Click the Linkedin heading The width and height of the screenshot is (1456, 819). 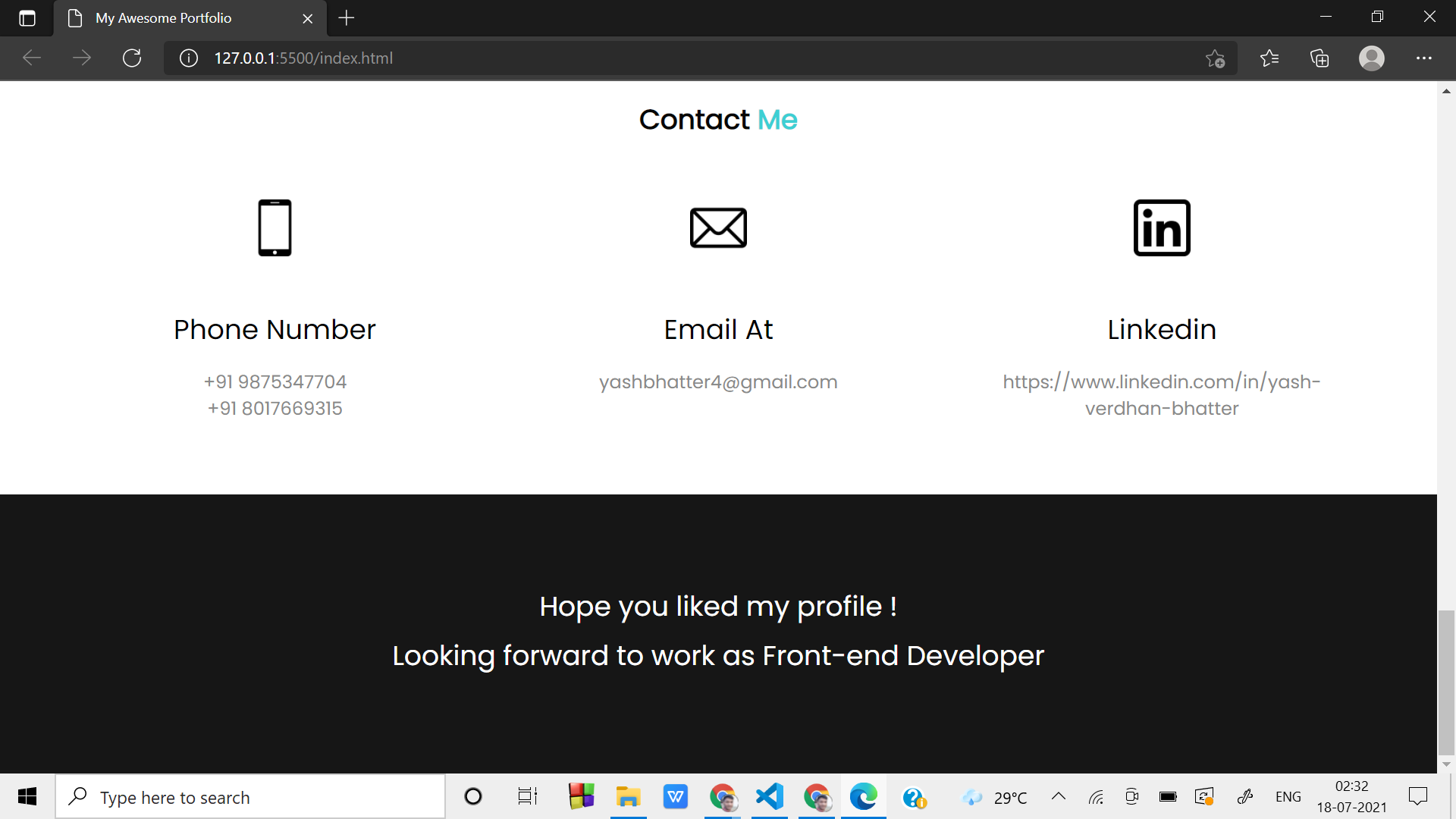(1162, 329)
